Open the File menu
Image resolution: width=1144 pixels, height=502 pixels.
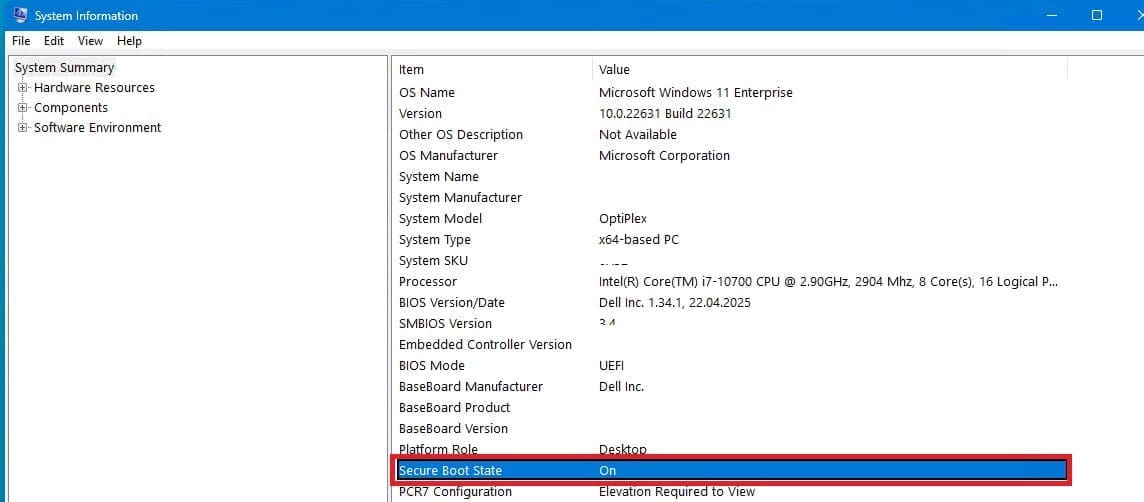[21, 41]
